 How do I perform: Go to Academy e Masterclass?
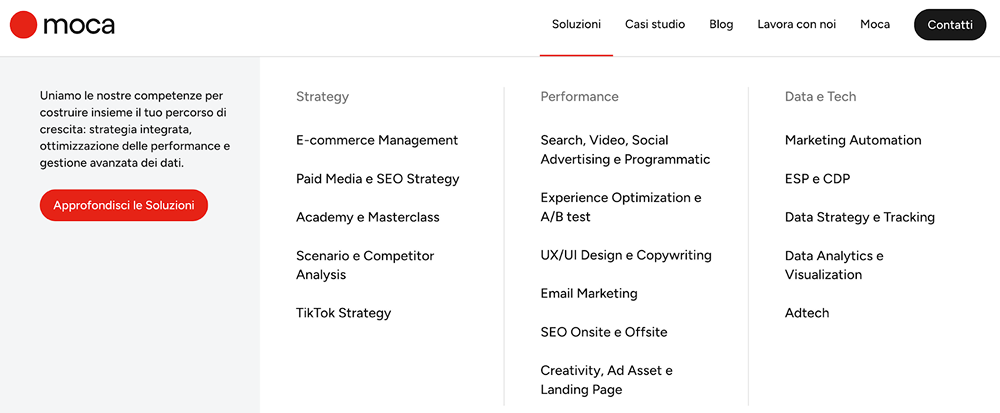368,217
